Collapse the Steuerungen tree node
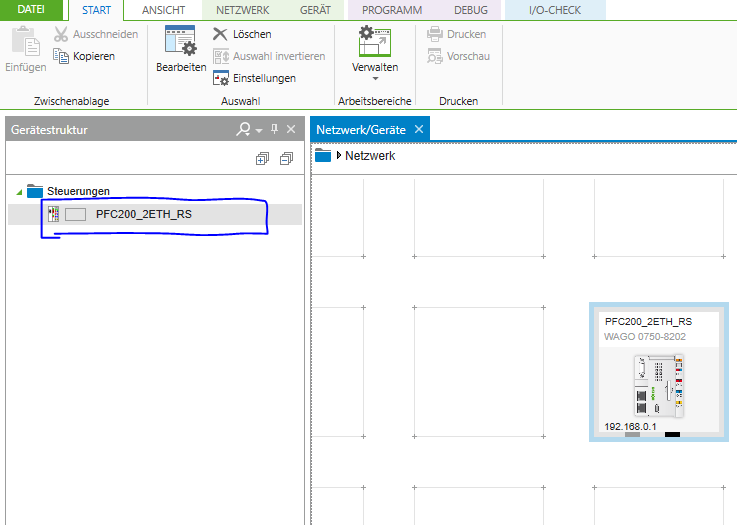 click(19, 191)
